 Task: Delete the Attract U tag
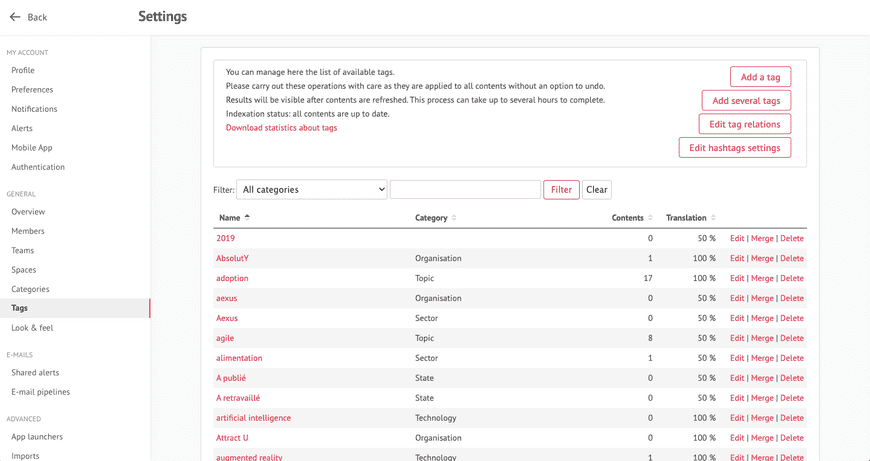click(792, 438)
